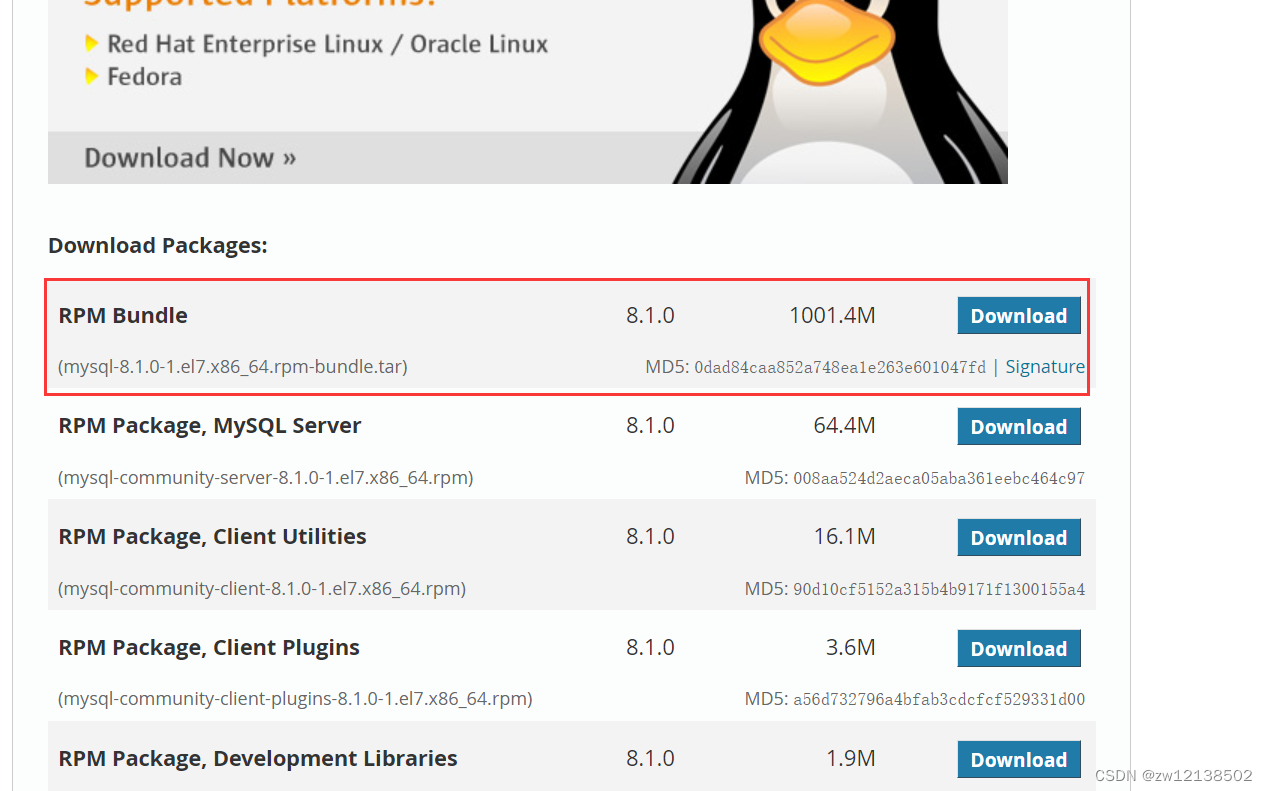Select filename mysql-community-server-8.1.0-1.el7.x86_64.rpm
The image size is (1267, 791).
266,478
